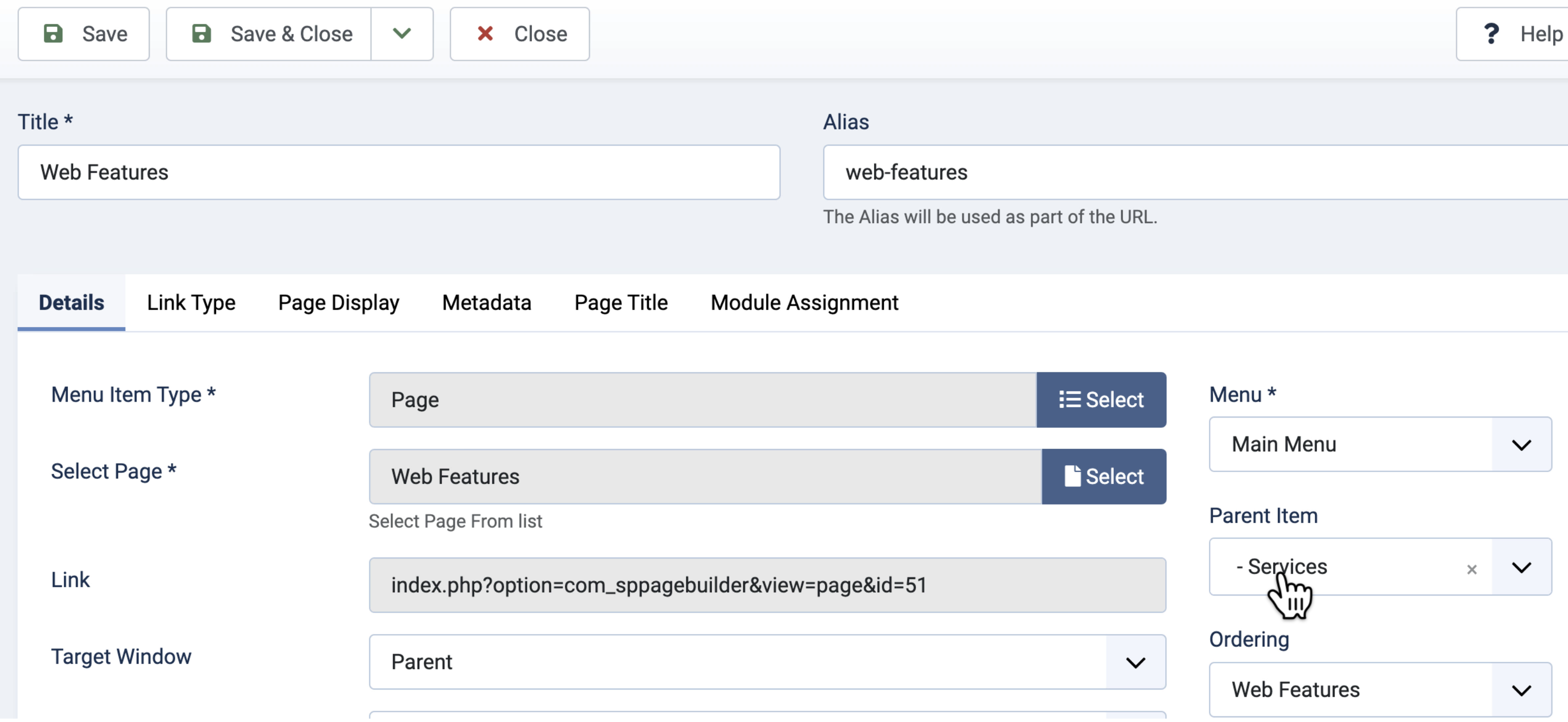The height and width of the screenshot is (722, 1568).
Task: Edit the Alias field web-features
Action: coord(1196,172)
